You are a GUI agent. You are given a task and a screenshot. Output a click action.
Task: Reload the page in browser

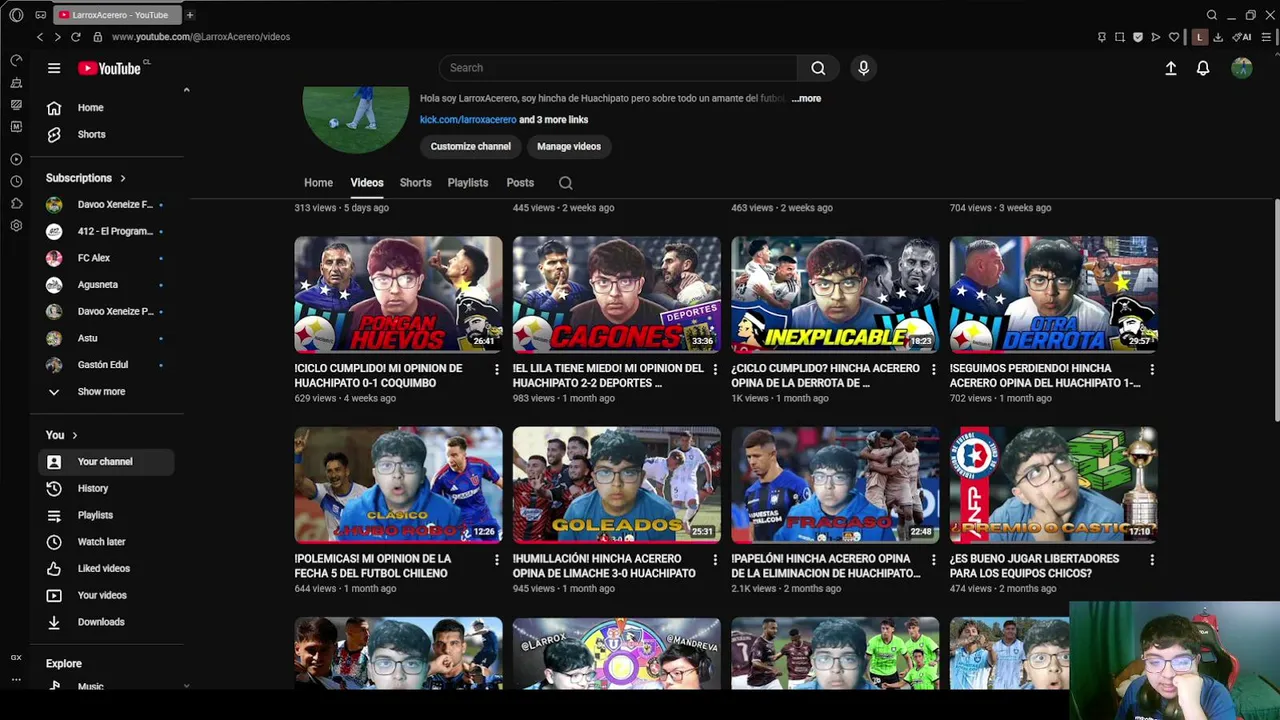point(75,37)
